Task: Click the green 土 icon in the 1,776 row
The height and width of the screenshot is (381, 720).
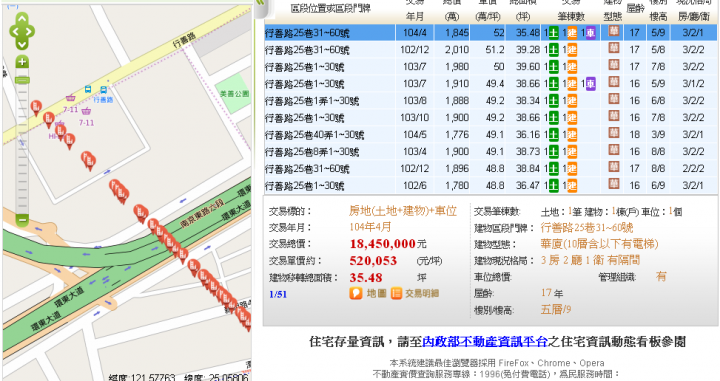Action: click(554, 134)
